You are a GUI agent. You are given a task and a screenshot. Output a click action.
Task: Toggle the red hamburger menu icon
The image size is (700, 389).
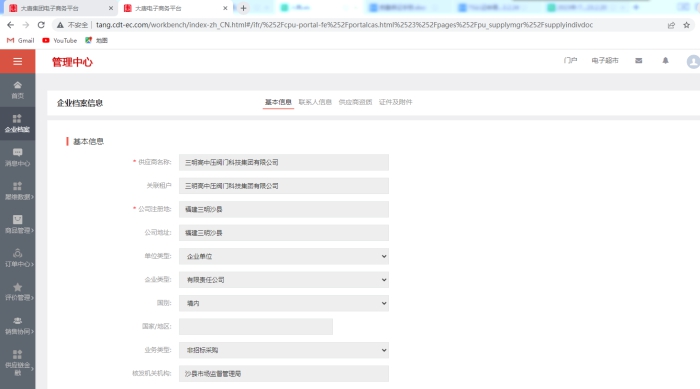17,62
